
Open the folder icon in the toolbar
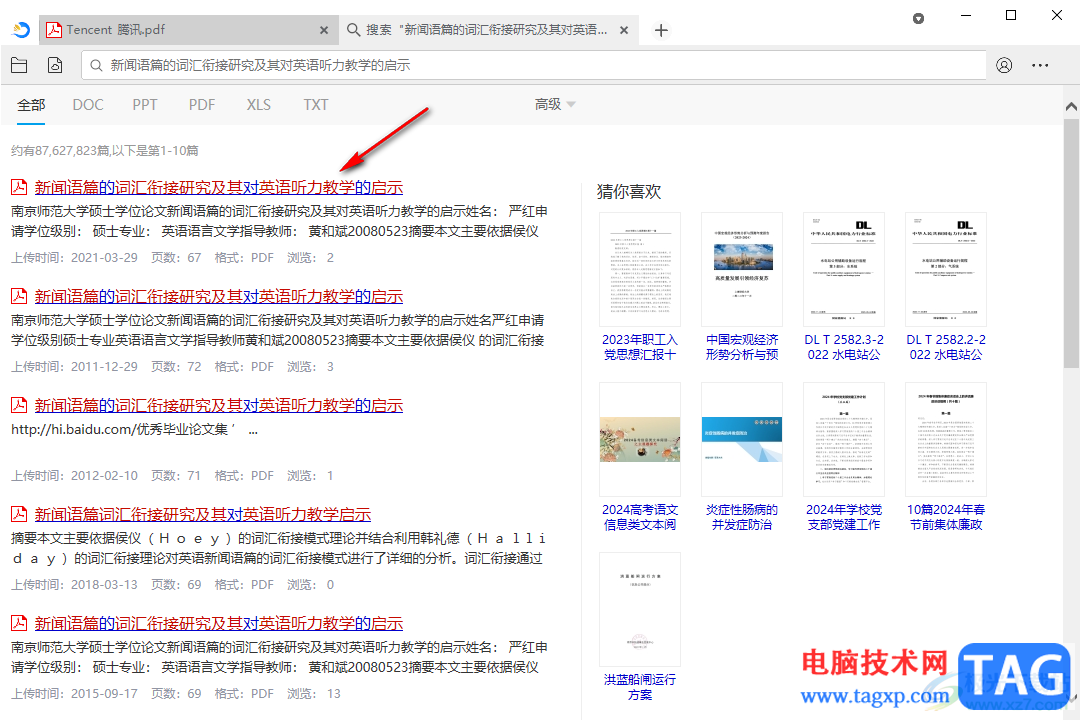[x=19, y=65]
